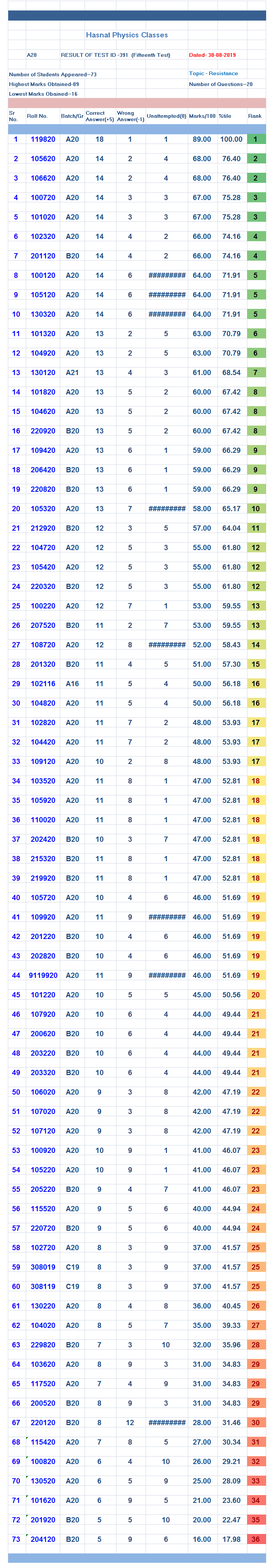
Task: Click the red "Dated- 30-08-2019" text
Action: 212,55
